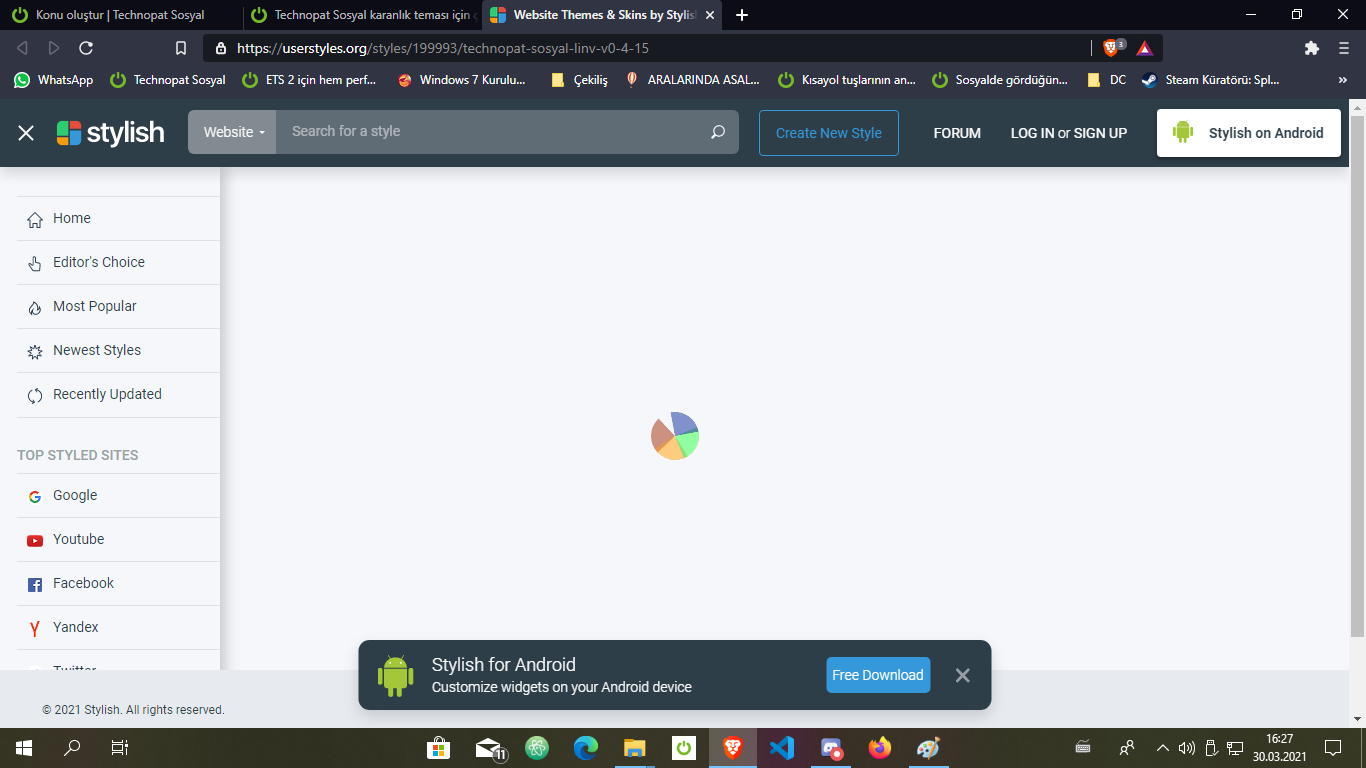Open the Windows Start menu

tap(24, 748)
